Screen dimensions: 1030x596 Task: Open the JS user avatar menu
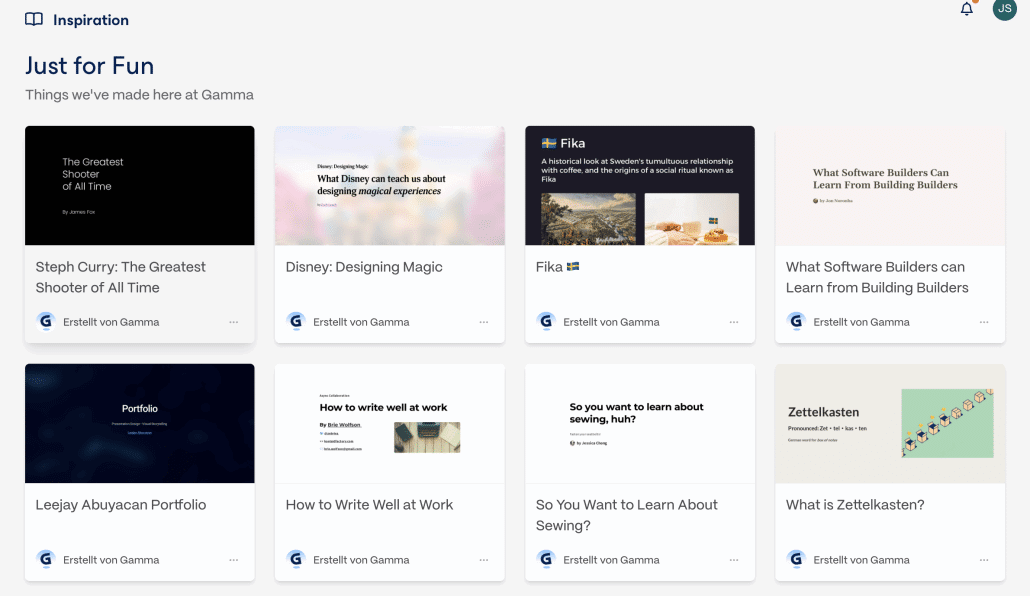click(1004, 9)
